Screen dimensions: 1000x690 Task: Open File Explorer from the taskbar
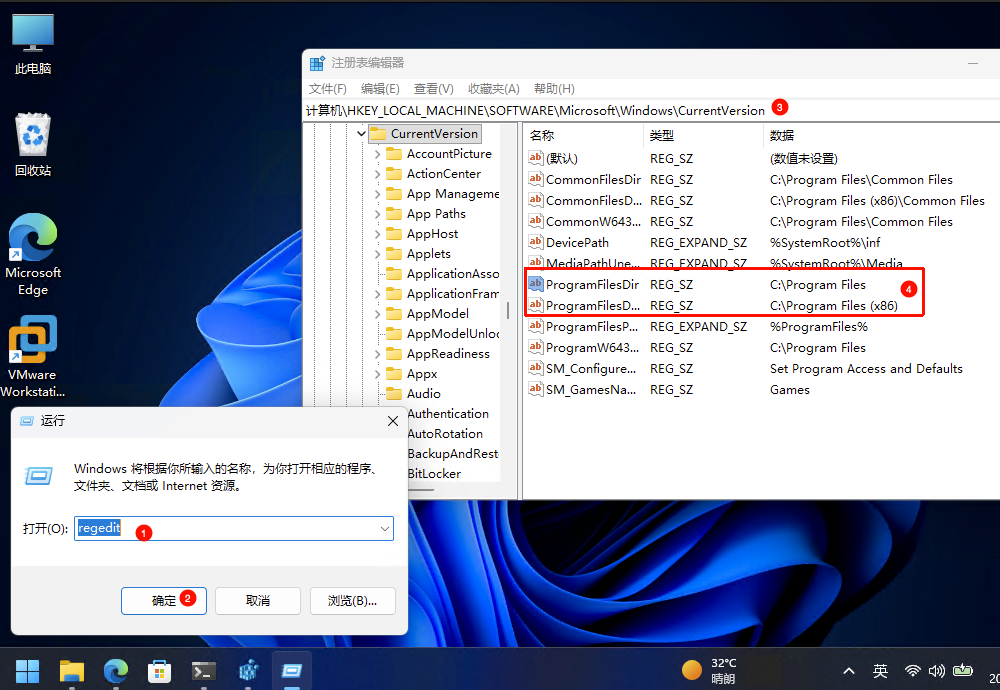click(71, 671)
